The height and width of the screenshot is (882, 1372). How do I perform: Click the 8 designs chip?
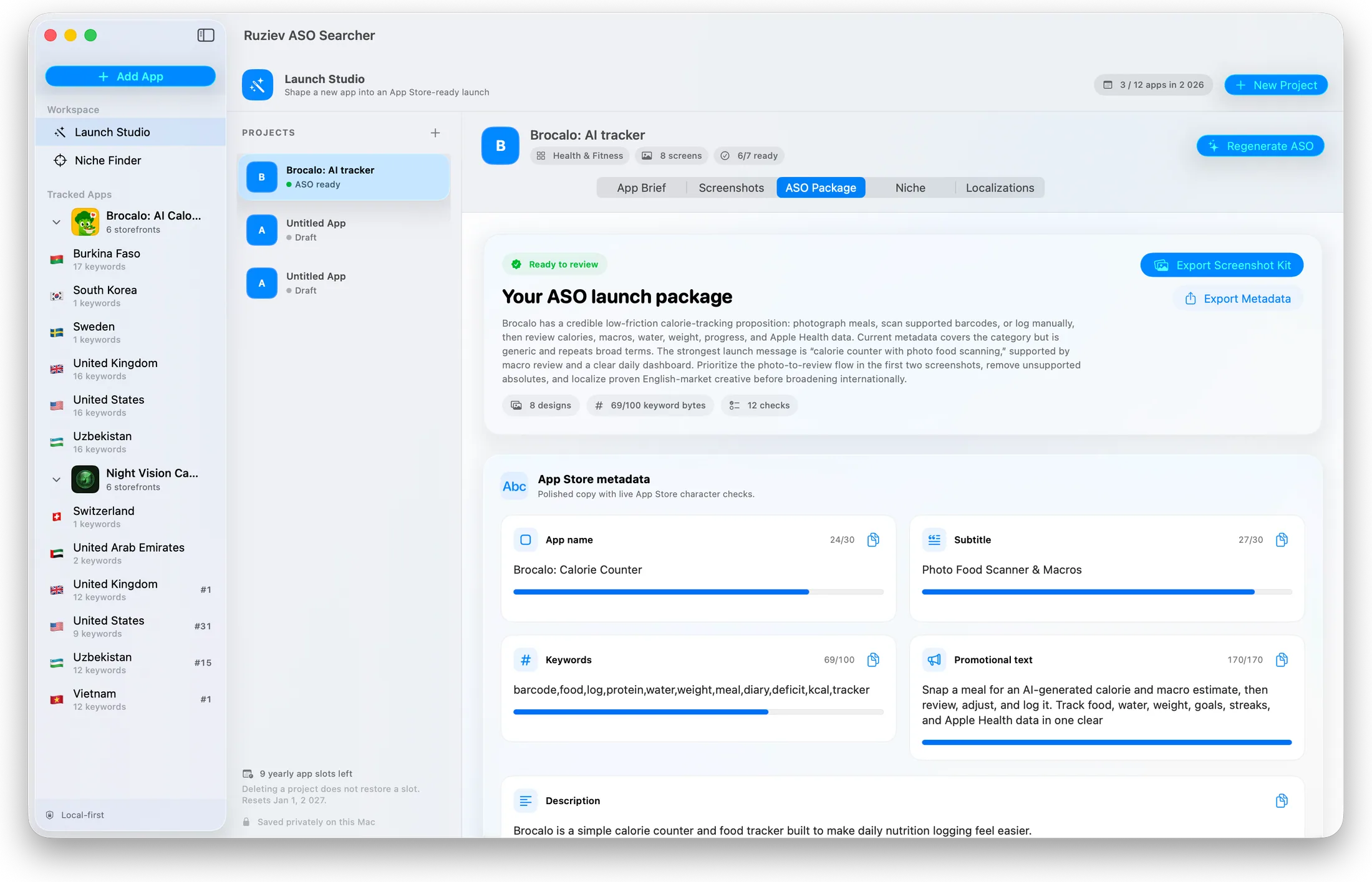click(541, 405)
